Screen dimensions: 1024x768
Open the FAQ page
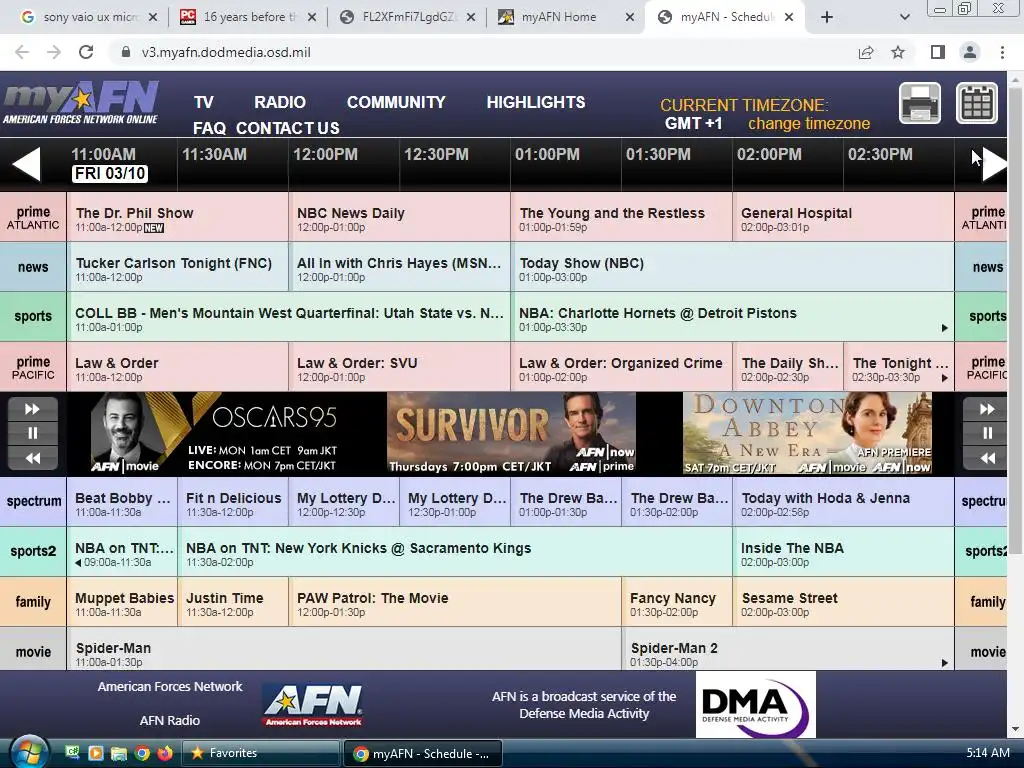coord(209,128)
